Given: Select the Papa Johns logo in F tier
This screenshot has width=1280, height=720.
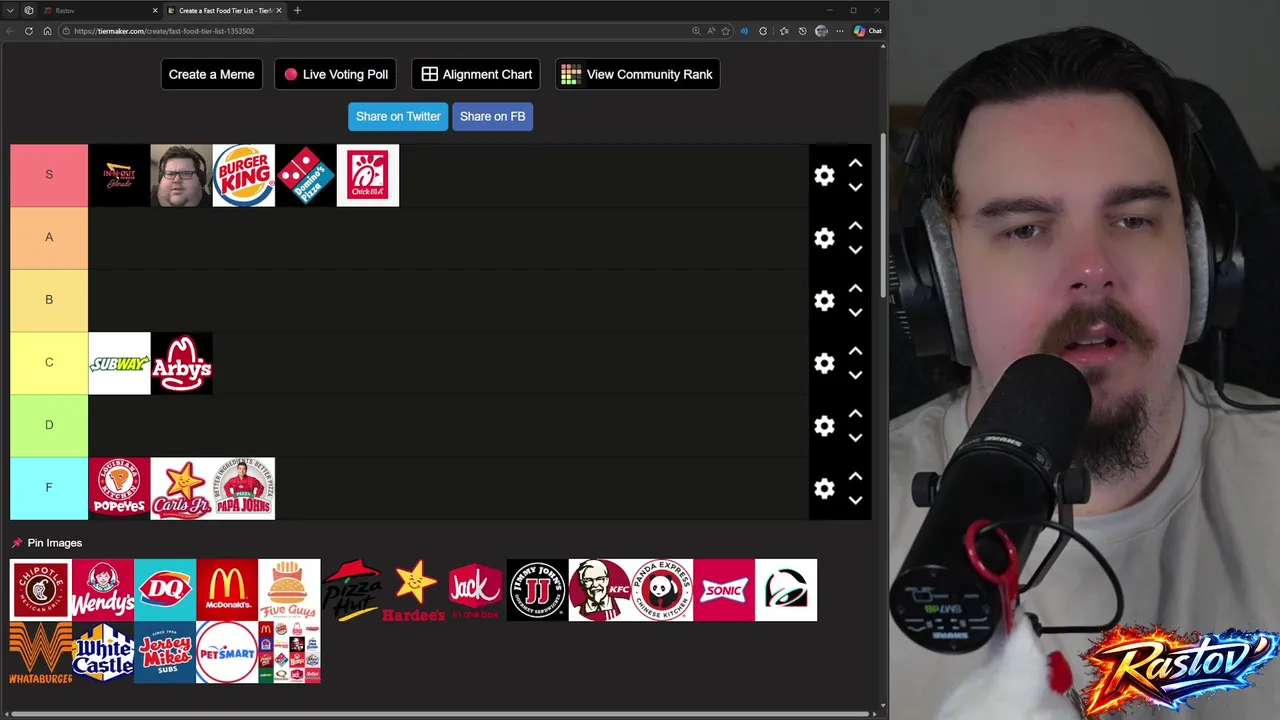Looking at the screenshot, I should point(243,488).
